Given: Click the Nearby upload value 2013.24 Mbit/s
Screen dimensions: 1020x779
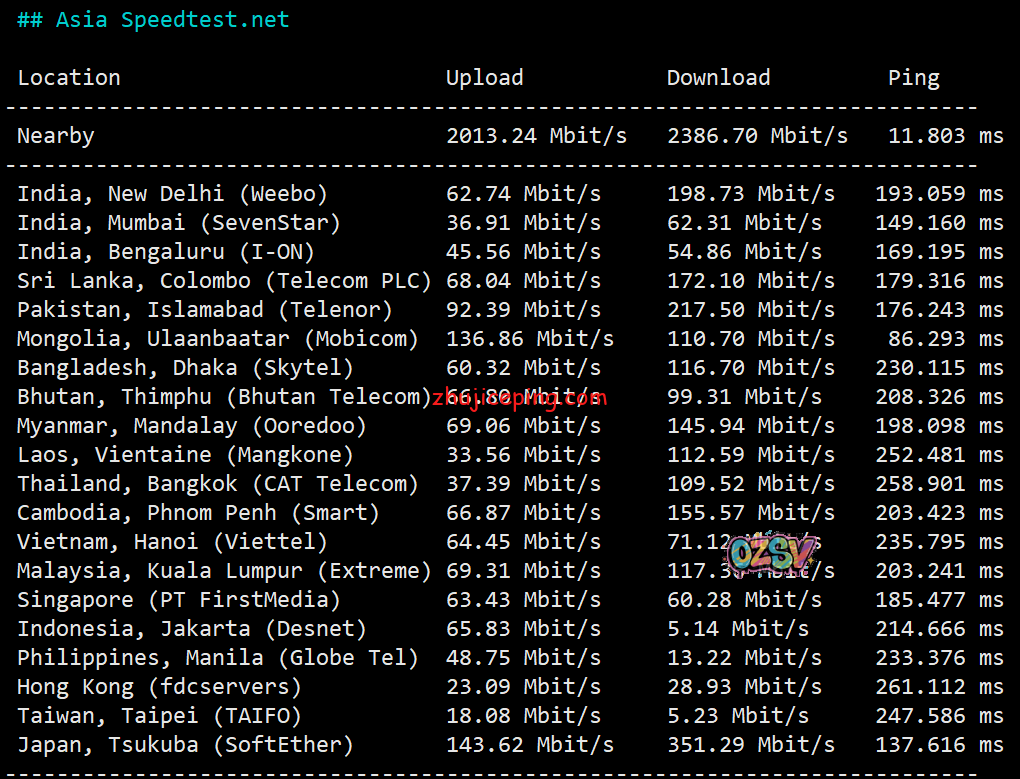Looking at the screenshot, I should pyautogui.click(x=536, y=136).
